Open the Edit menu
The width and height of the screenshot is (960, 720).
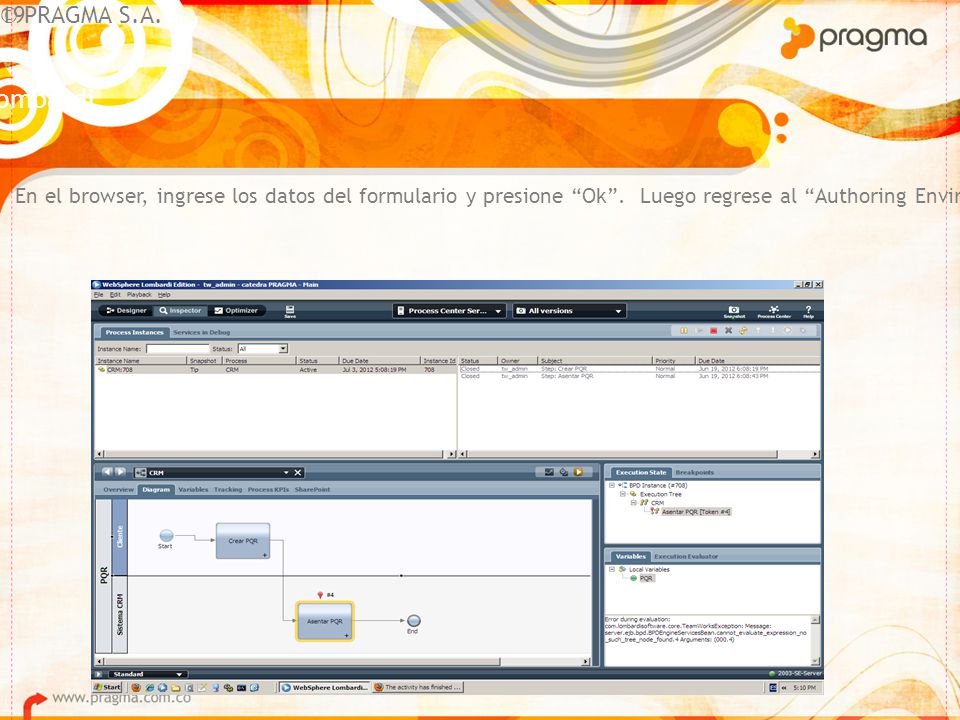(x=114, y=294)
